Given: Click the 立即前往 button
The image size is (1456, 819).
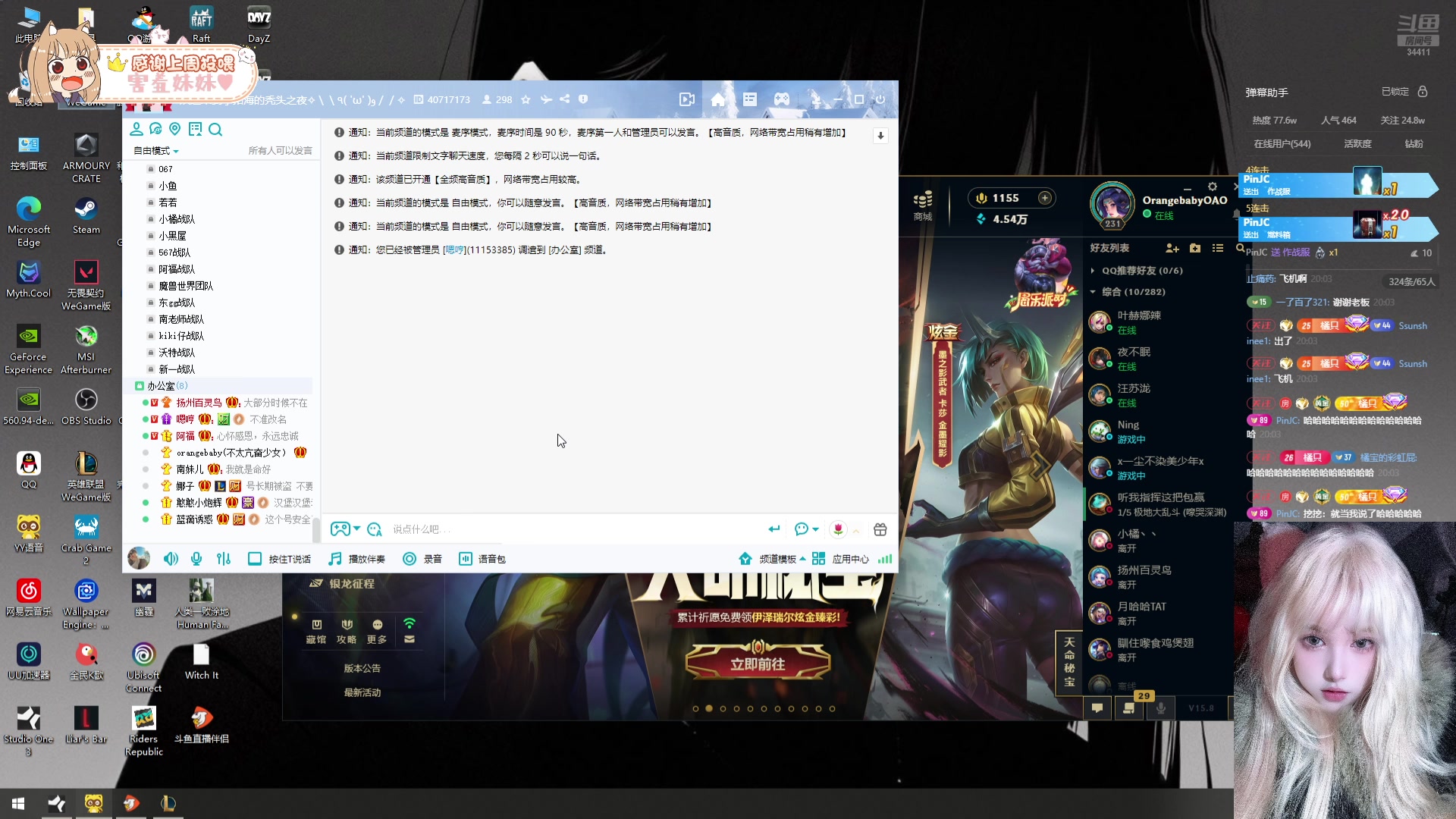Looking at the screenshot, I should pyautogui.click(x=758, y=664).
